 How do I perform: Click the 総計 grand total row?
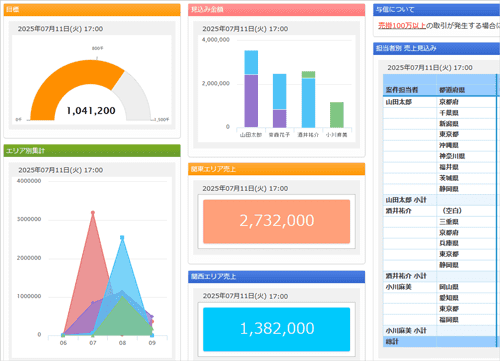(439, 342)
